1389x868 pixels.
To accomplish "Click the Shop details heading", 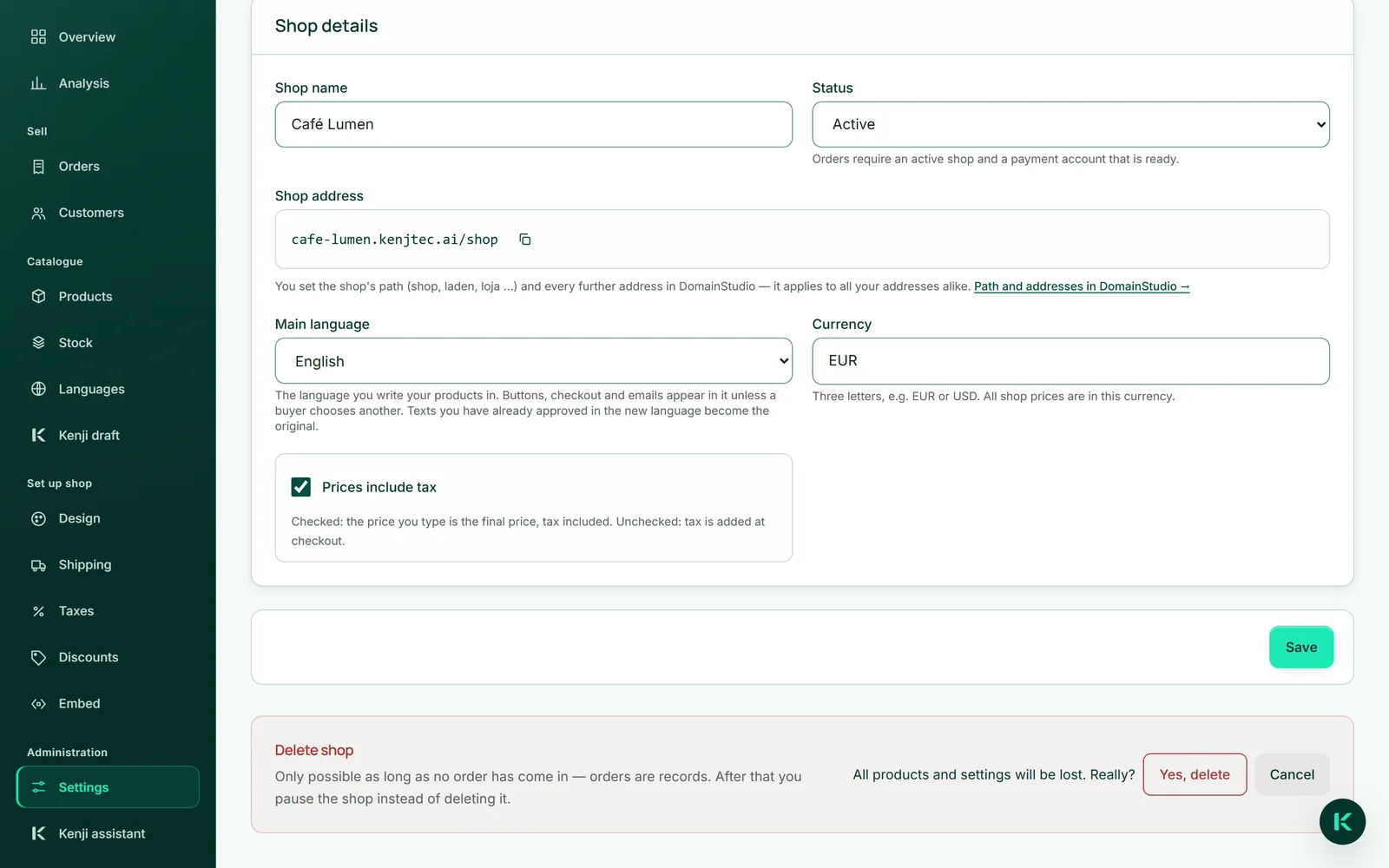I will coord(326,26).
